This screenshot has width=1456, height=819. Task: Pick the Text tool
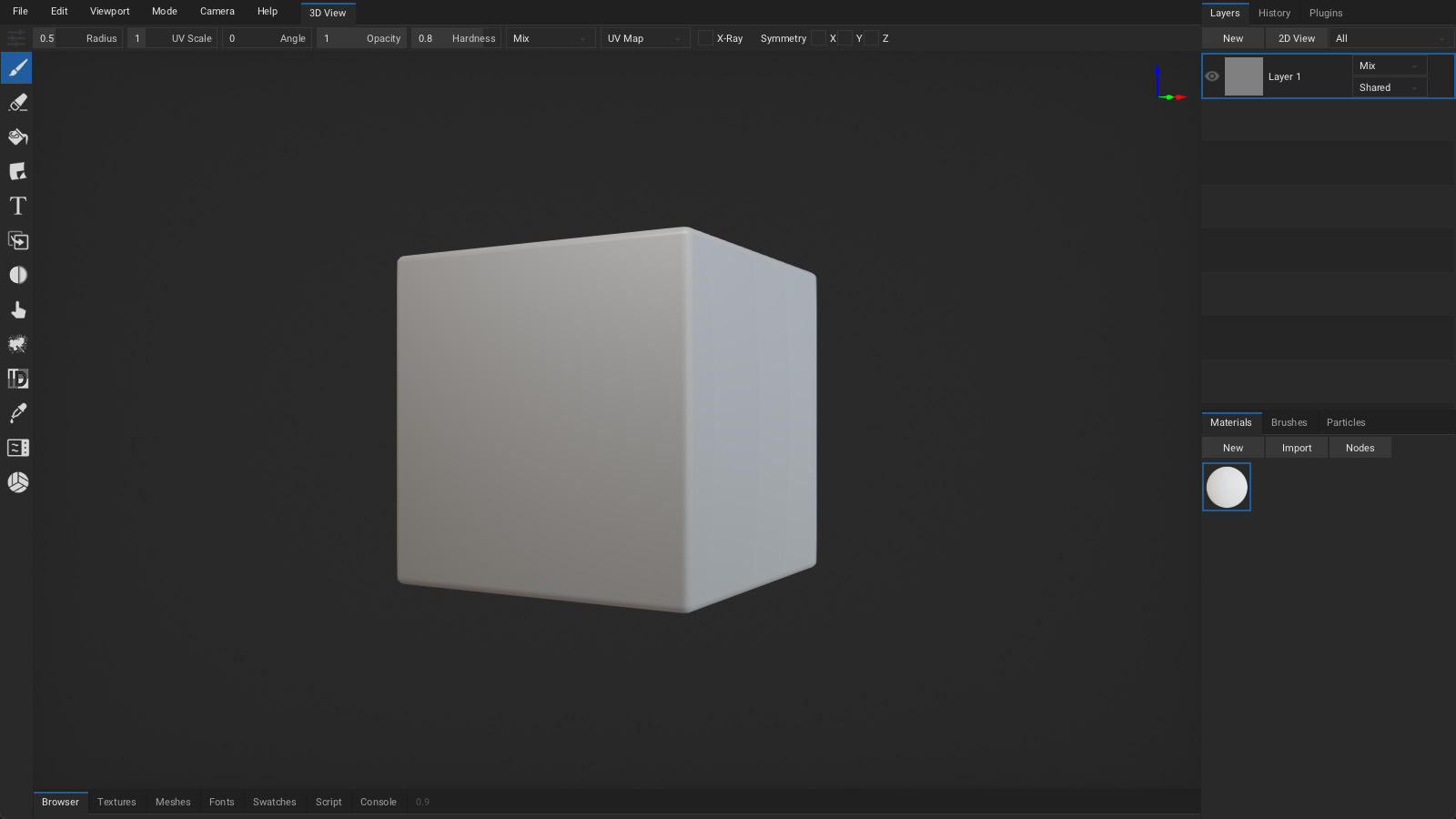tap(17, 207)
